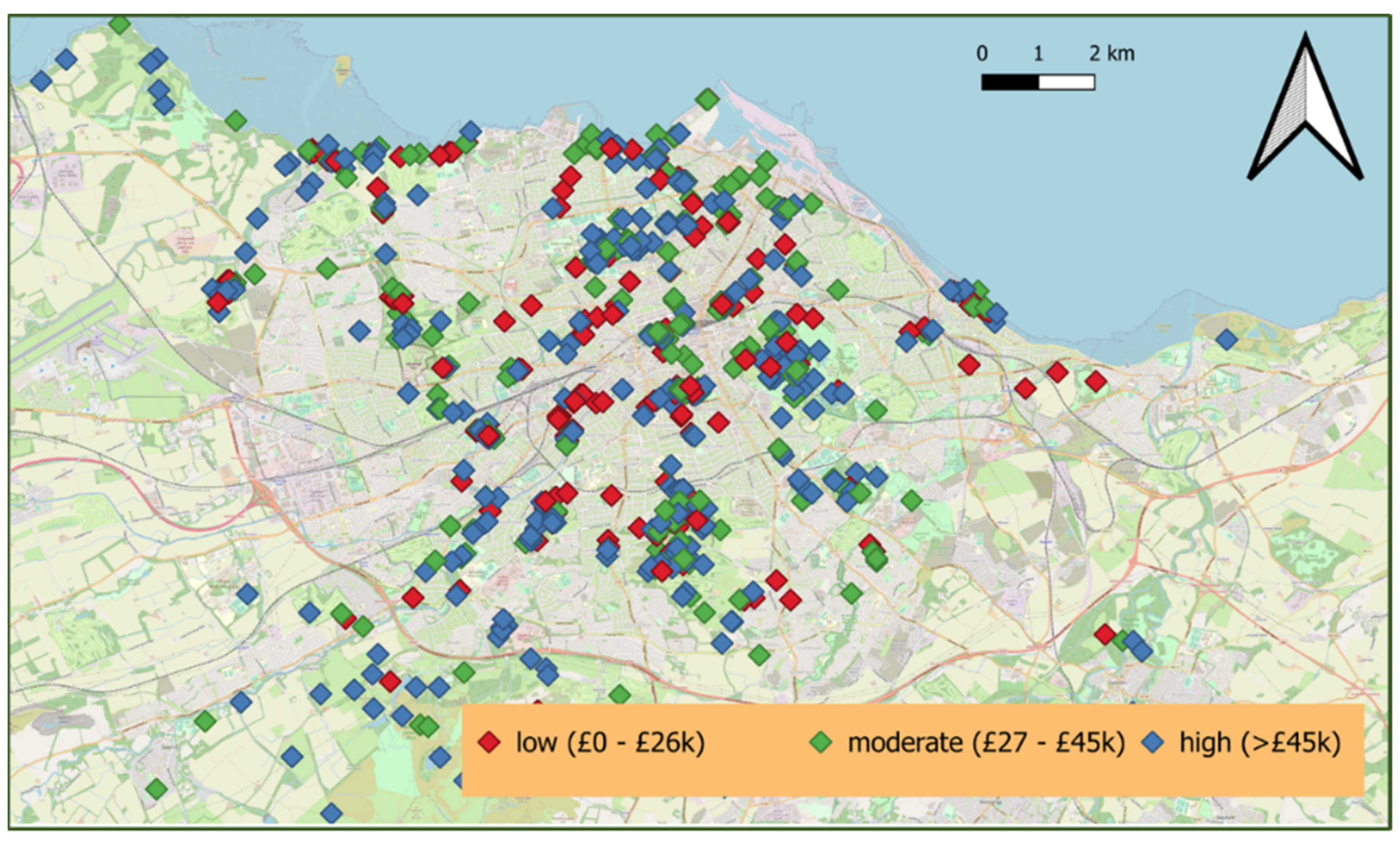This screenshot has height=841, width=1400.
Task: Select the blue marker at the map's bottom edge
Action: click(332, 813)
